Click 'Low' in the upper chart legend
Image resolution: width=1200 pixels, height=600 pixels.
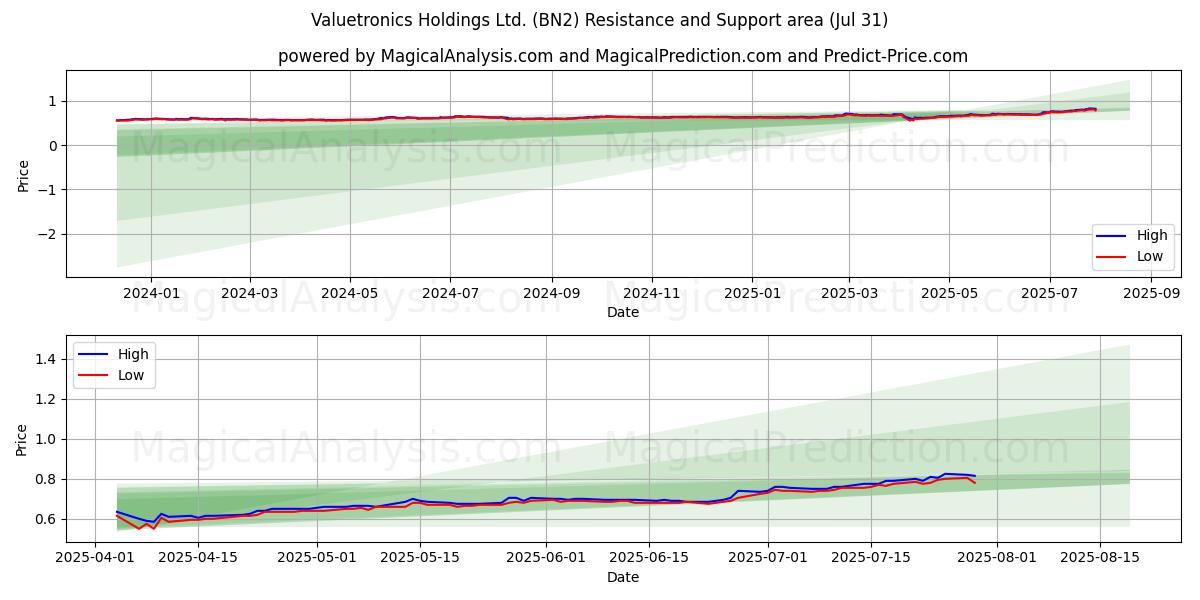coord(1150,256)
